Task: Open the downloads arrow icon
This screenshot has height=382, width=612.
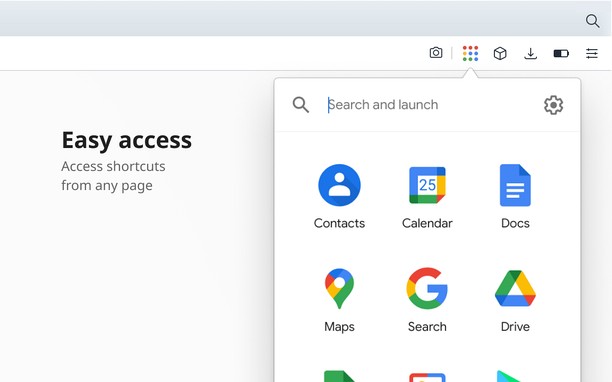Action: pos(530,53)
